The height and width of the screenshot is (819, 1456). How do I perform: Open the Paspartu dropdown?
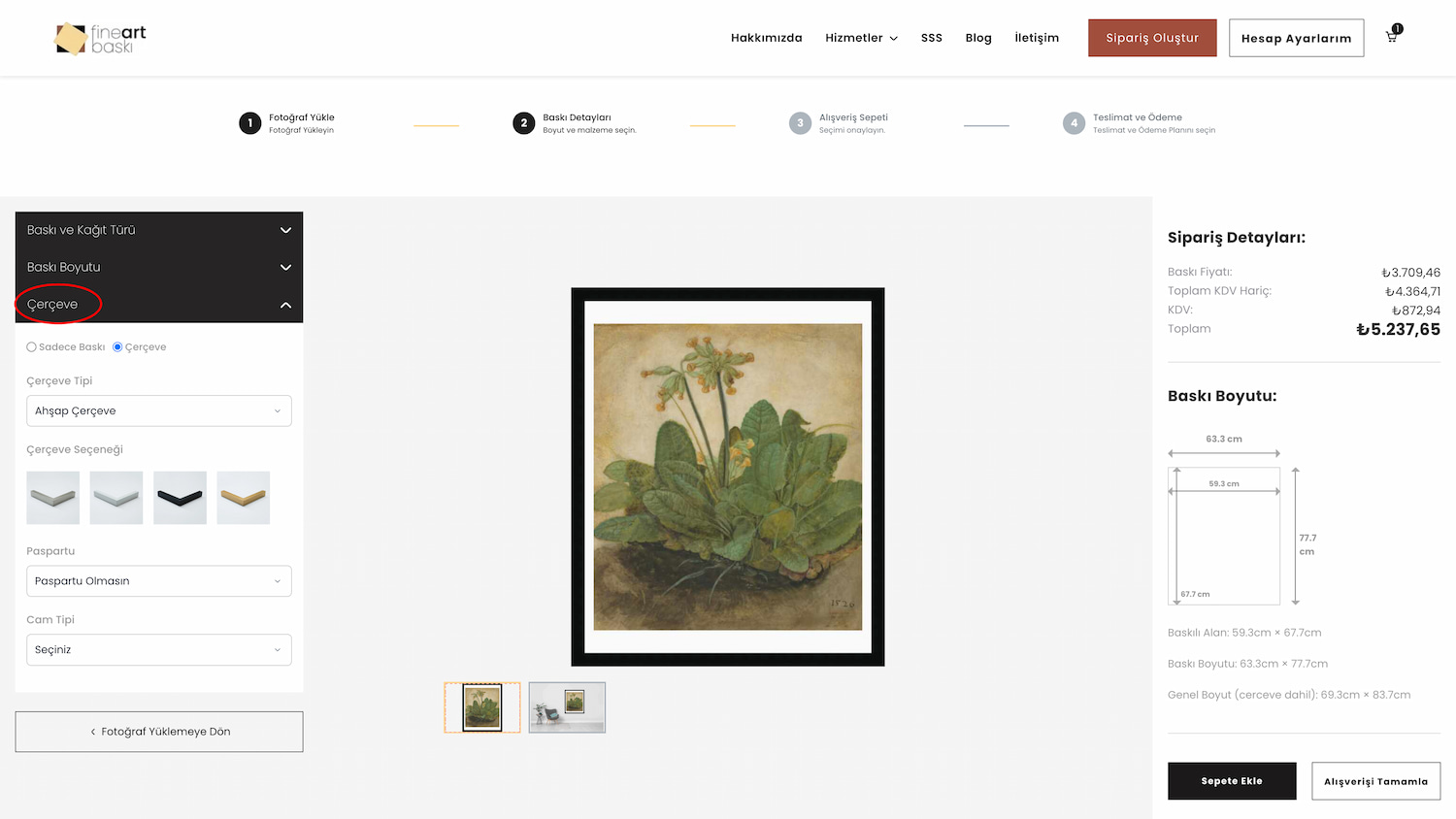point(159,581)
